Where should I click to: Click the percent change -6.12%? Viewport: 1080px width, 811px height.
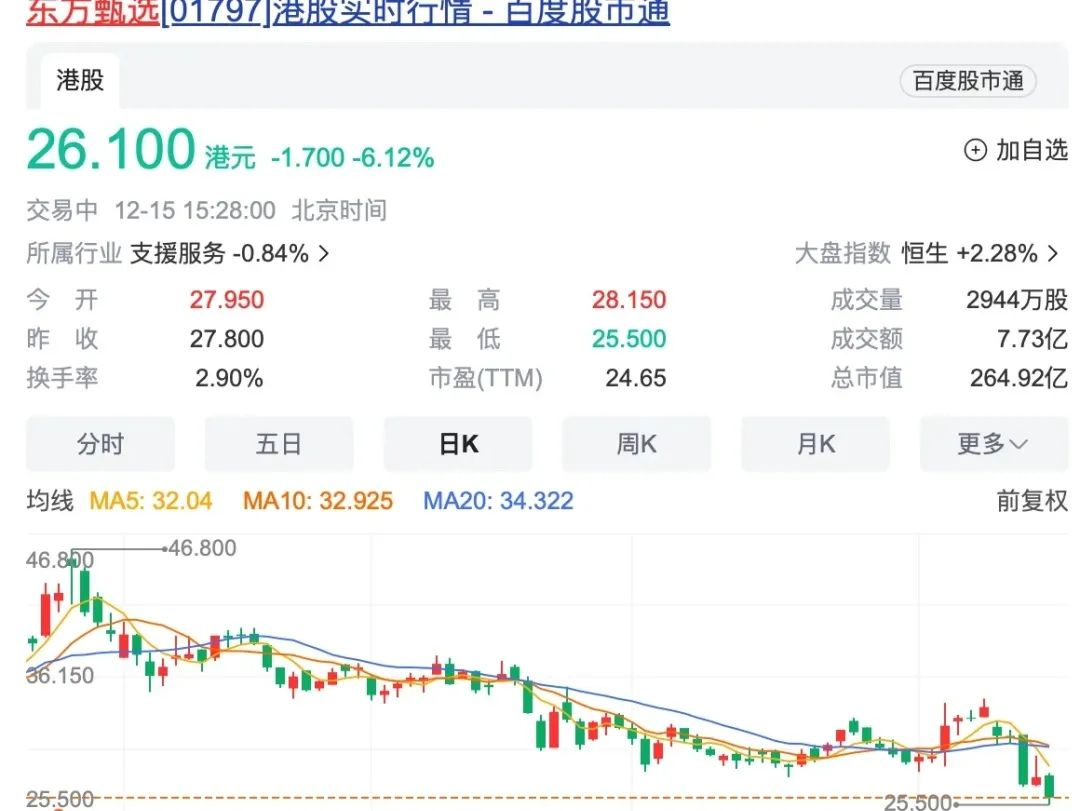(393, 158)
